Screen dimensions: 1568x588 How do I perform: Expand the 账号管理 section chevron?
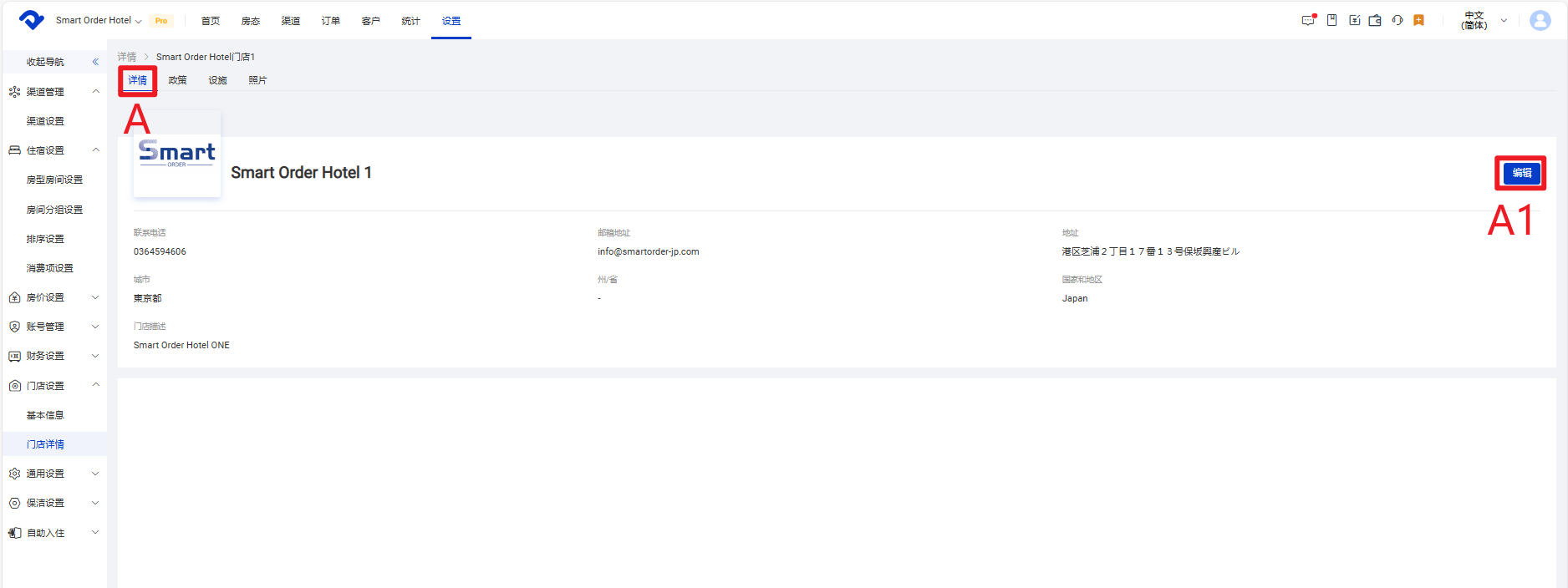(x=95, y=327)
